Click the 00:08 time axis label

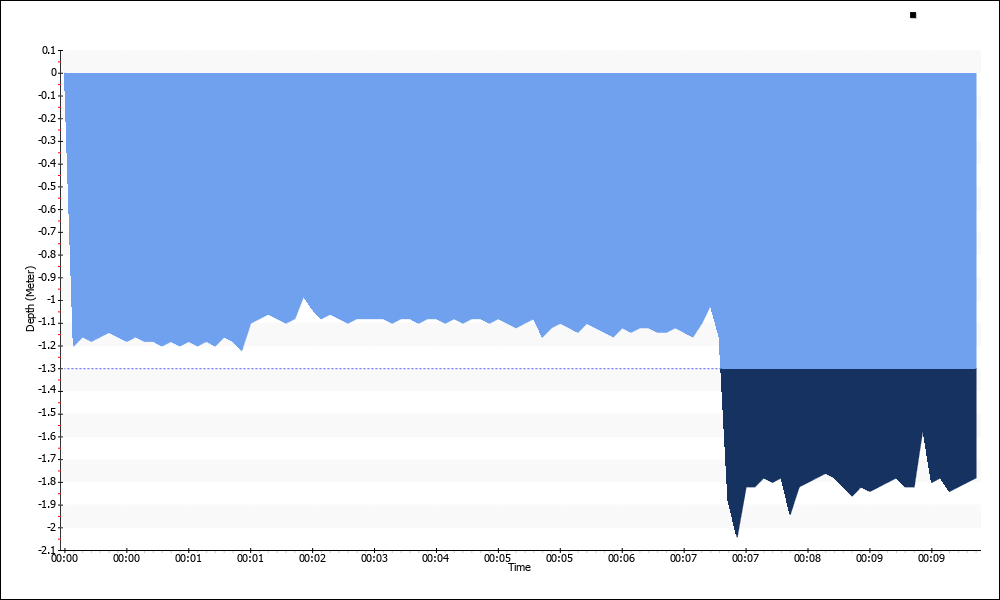(x=807, y=559)
